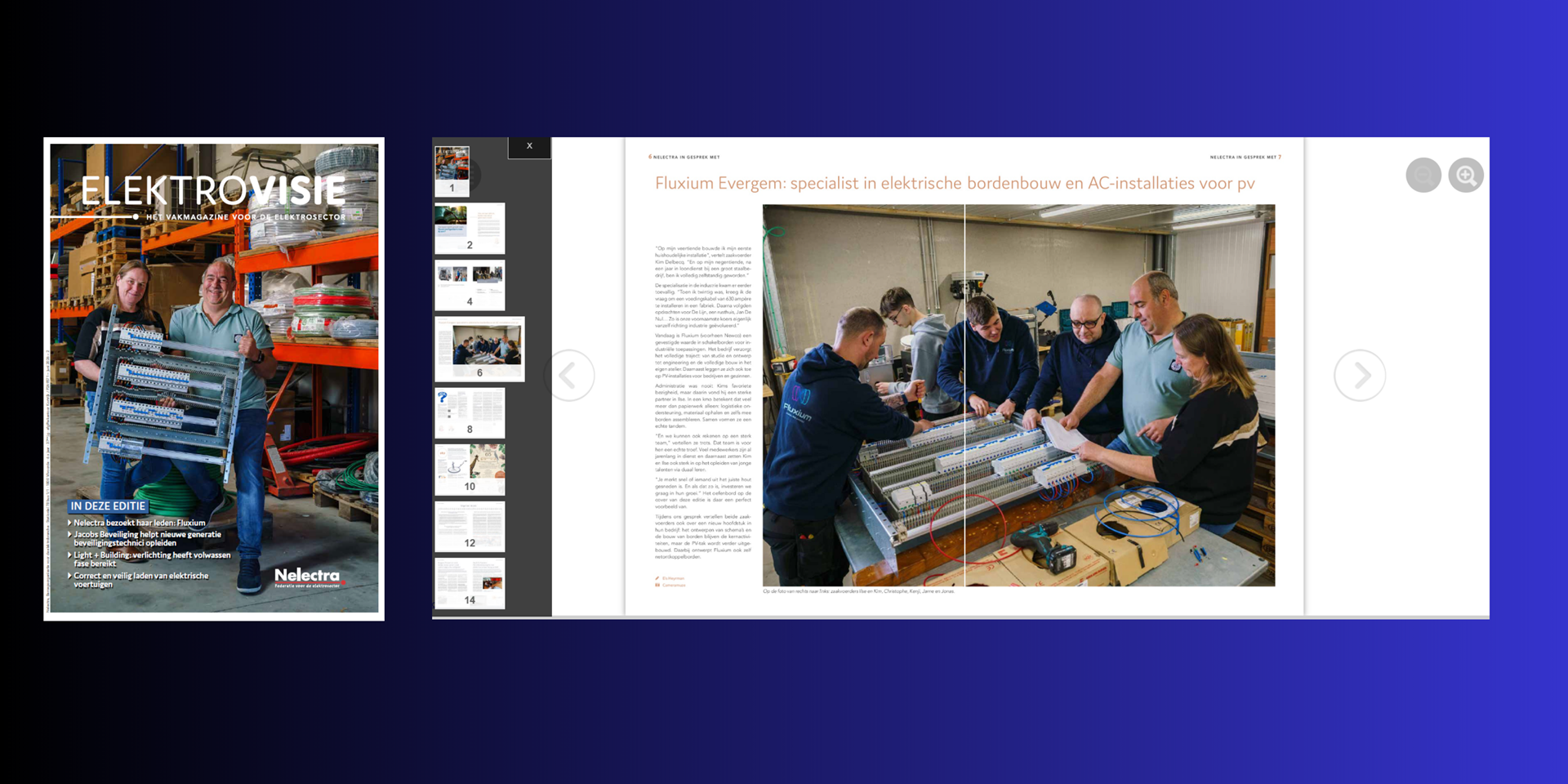
Task: Open the Elektrovisie magazine cover image
Action: 214,379
